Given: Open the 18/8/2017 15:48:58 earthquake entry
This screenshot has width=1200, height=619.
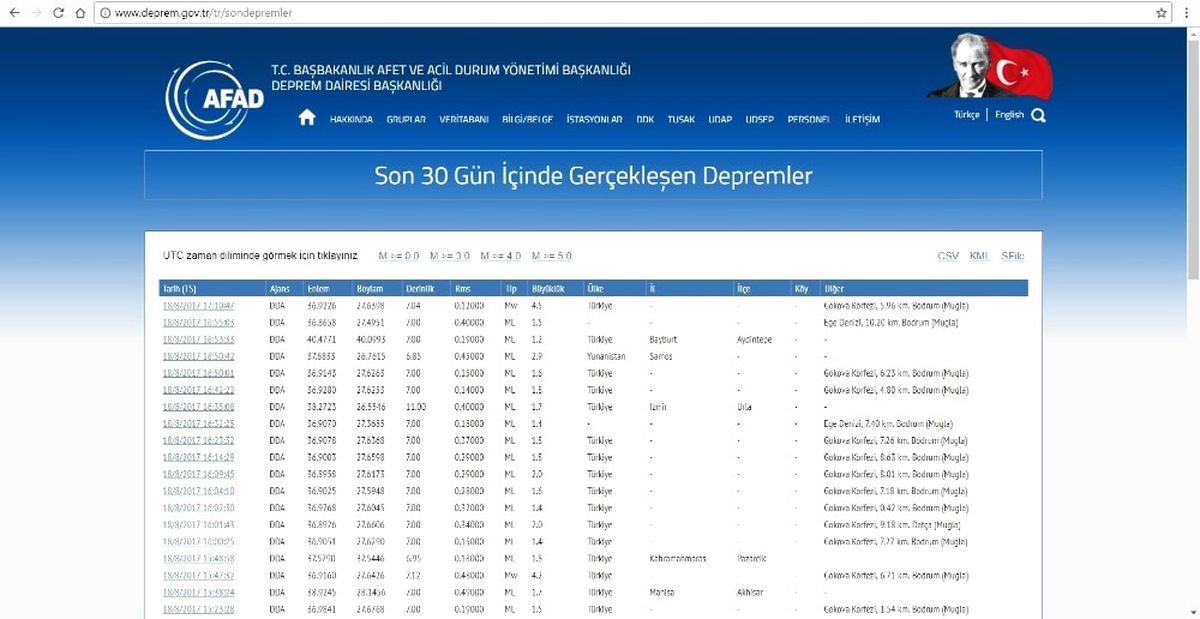Looking at the screenshot, I should click(198, 558).
